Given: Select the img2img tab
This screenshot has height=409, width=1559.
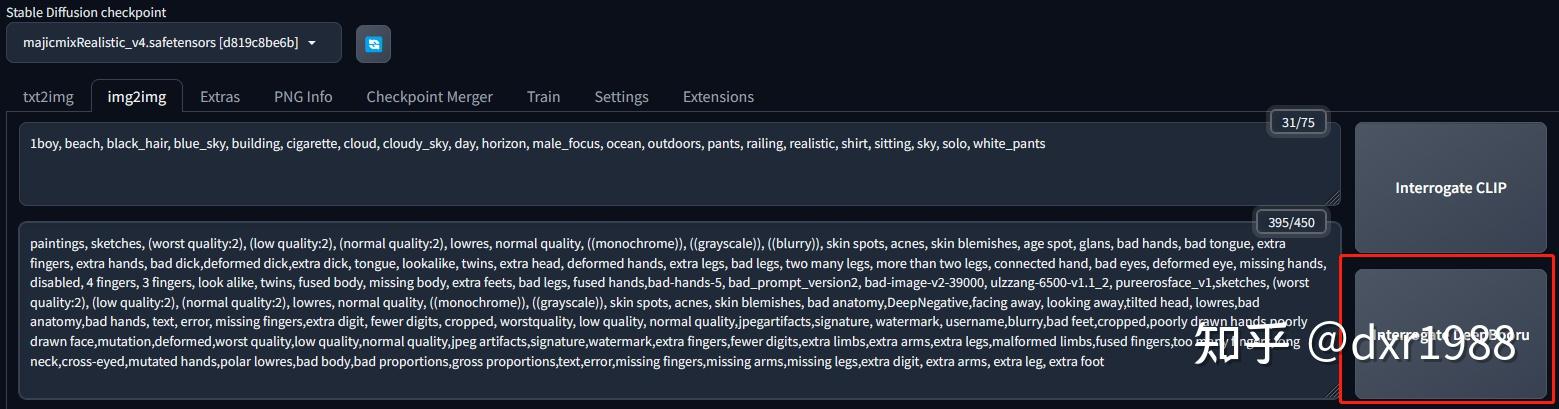Looking at the screenshot, I should click(137, 97).
